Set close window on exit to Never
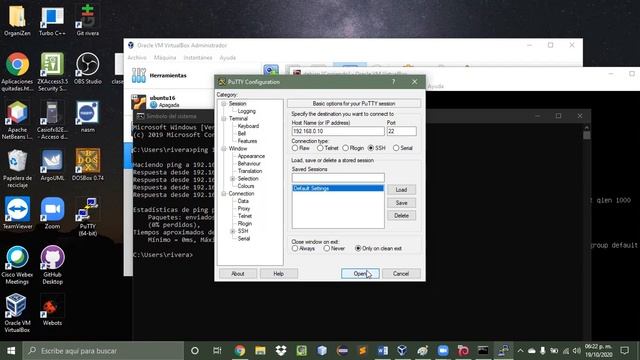 click(327, 248)
